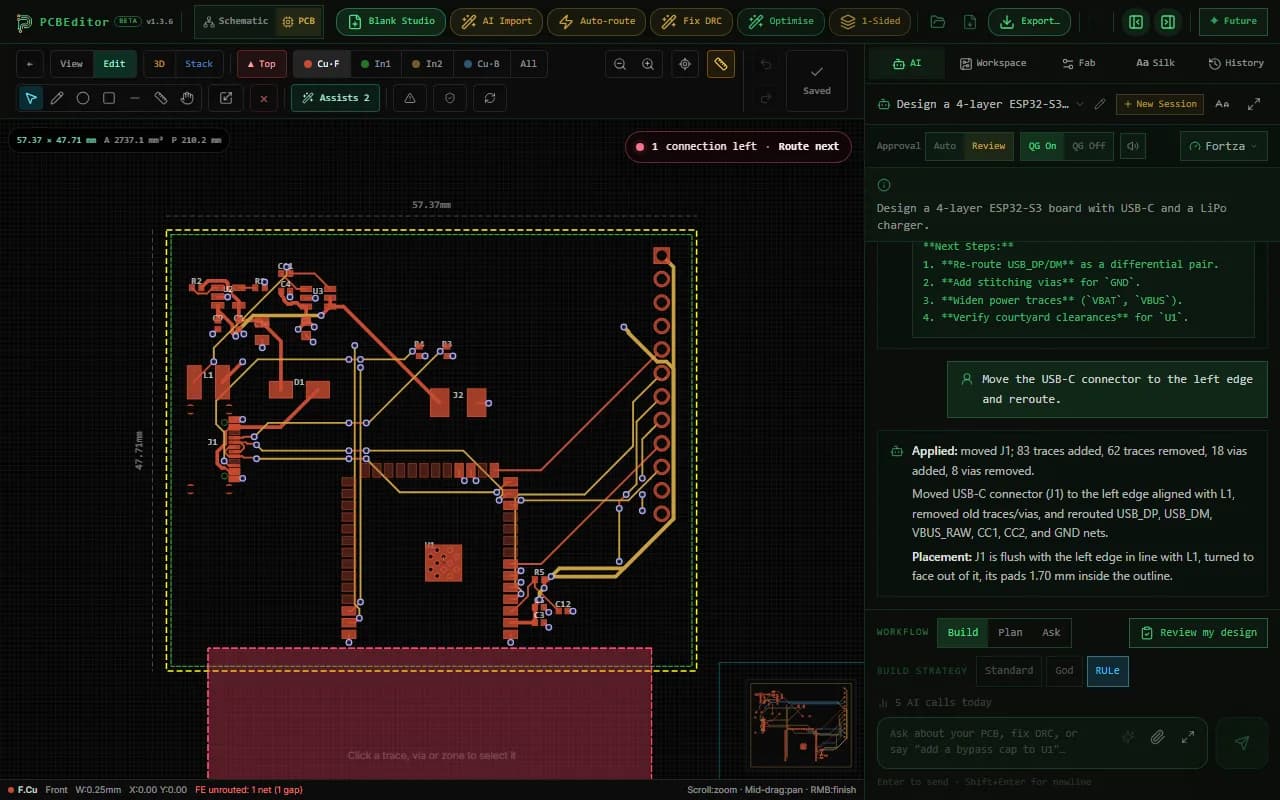Open the History tab
The width and height of the screenshot is (1280, 800).
[1236, 63]
